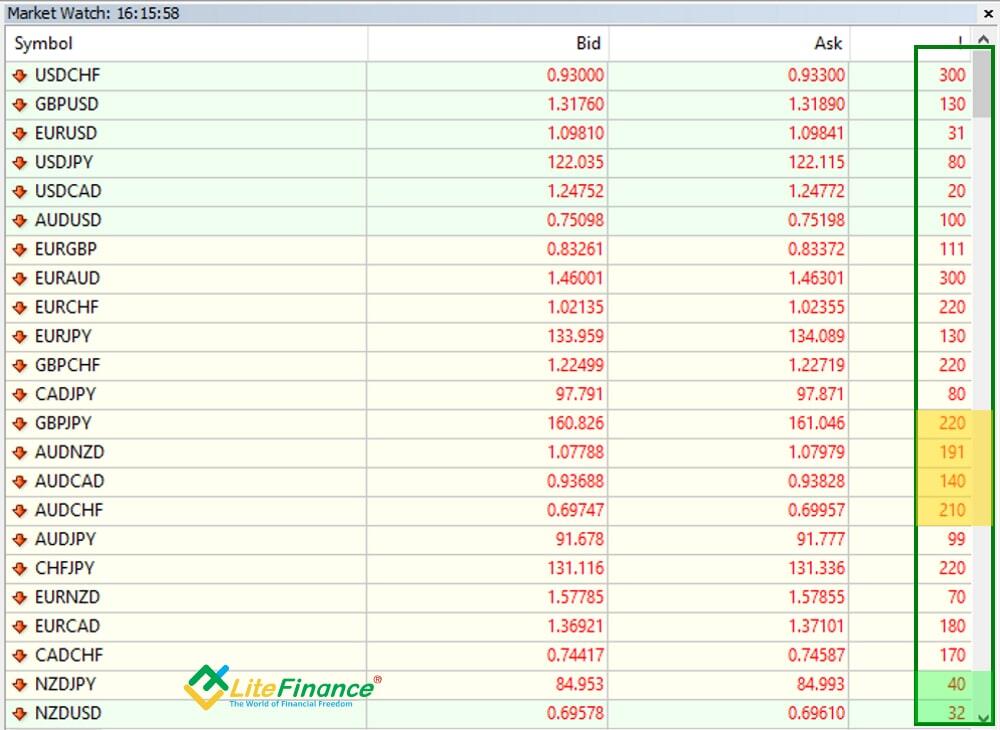
Task: Select the EURGBP symbol row
Action: pos(66,249)
